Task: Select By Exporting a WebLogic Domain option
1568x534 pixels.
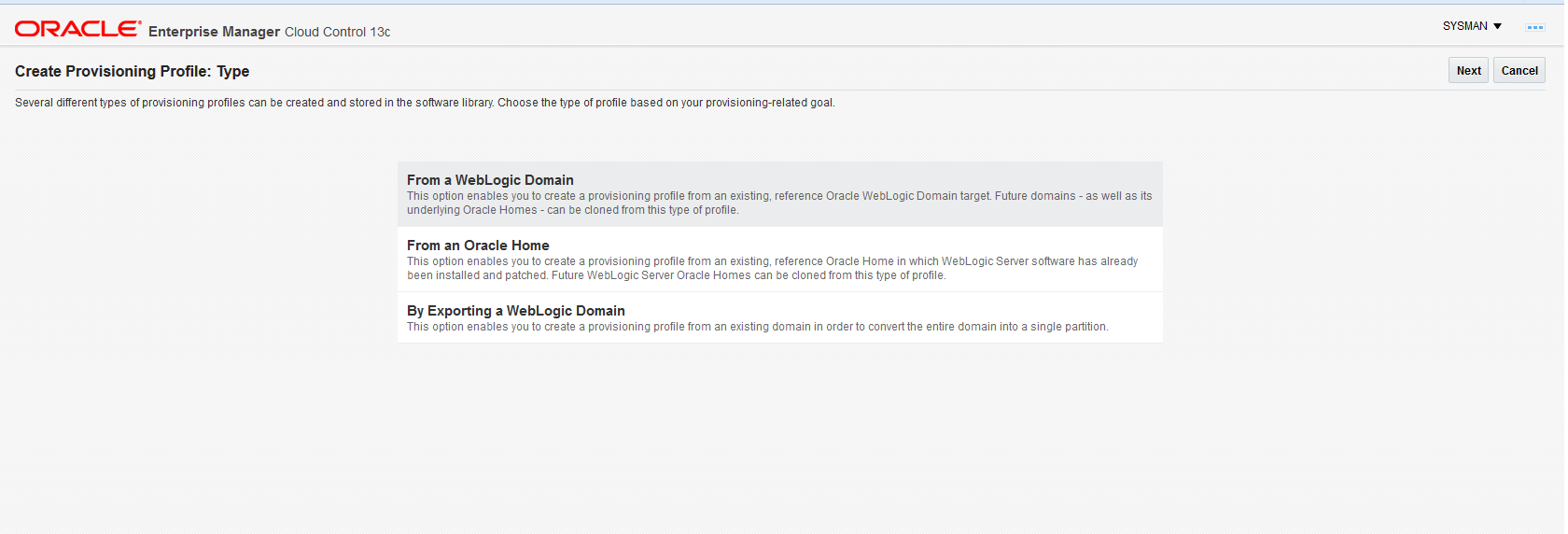Action: [780, 317]
